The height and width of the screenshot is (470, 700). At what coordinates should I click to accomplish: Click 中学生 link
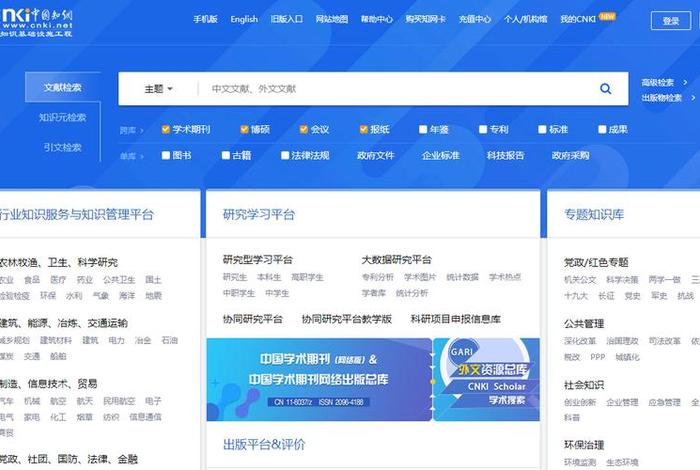tap(277, 293)
